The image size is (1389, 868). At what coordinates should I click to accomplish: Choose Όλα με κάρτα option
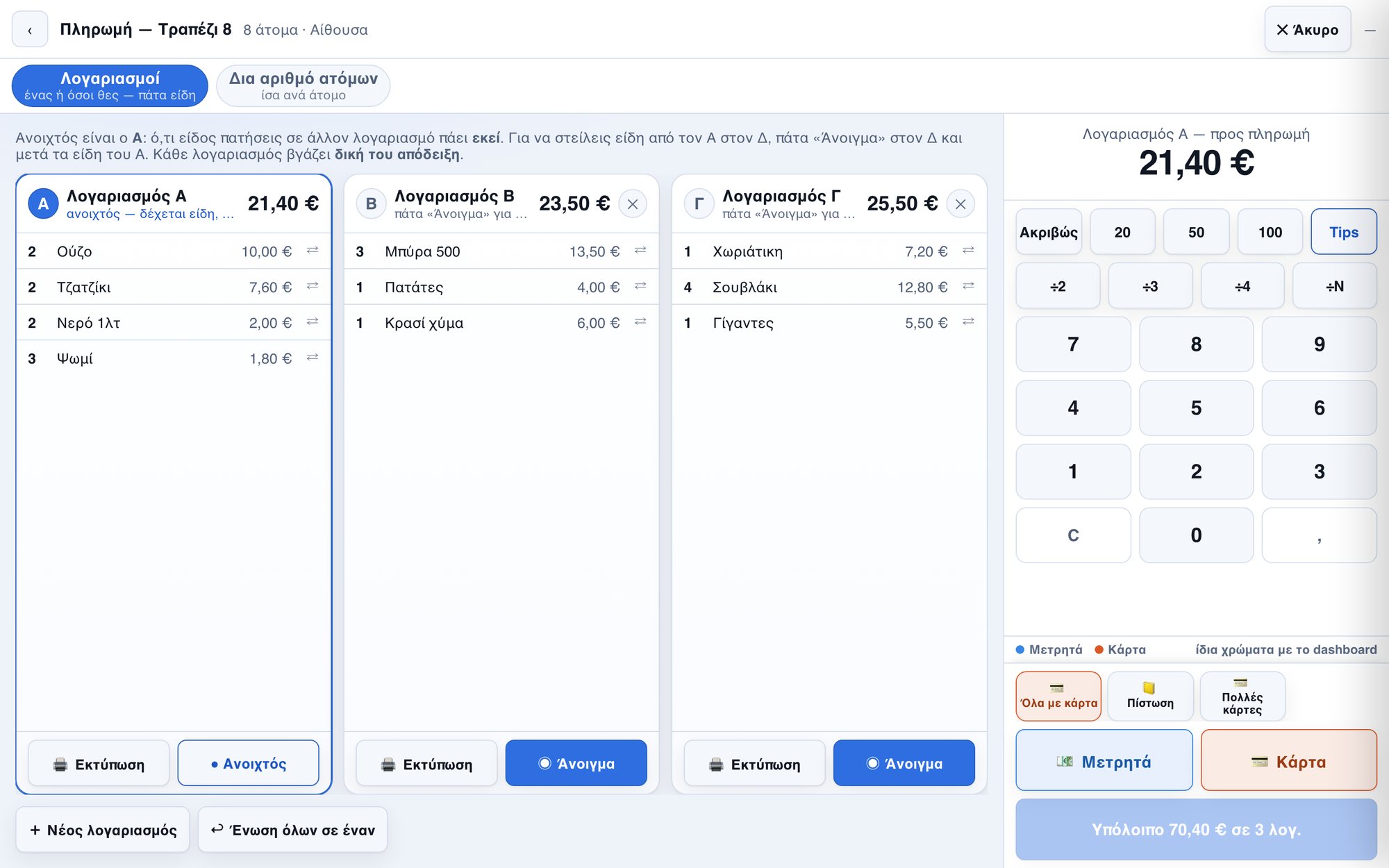click(x=1058, y=696)
